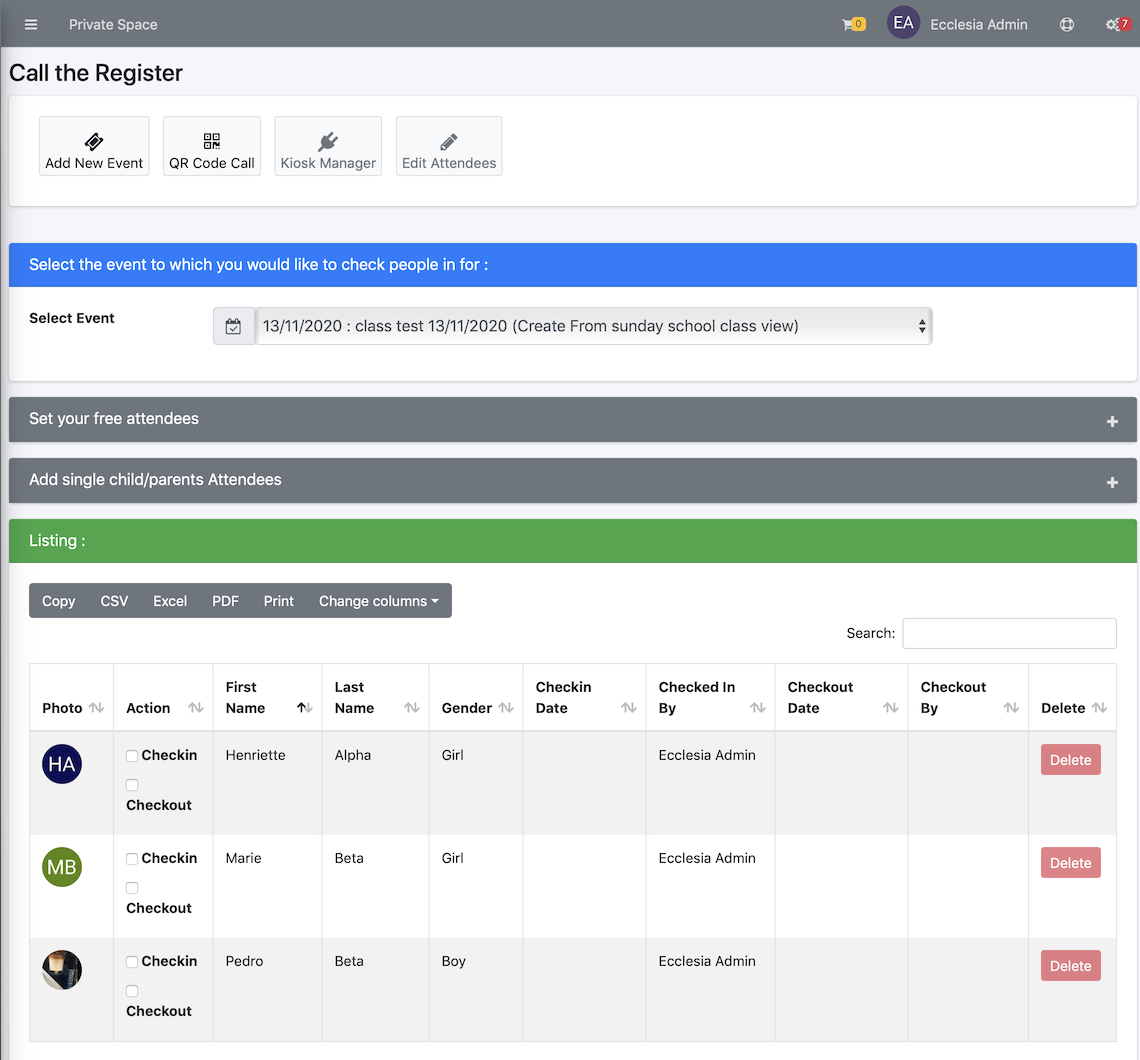Click the Private Space link

tap(113, 25)
